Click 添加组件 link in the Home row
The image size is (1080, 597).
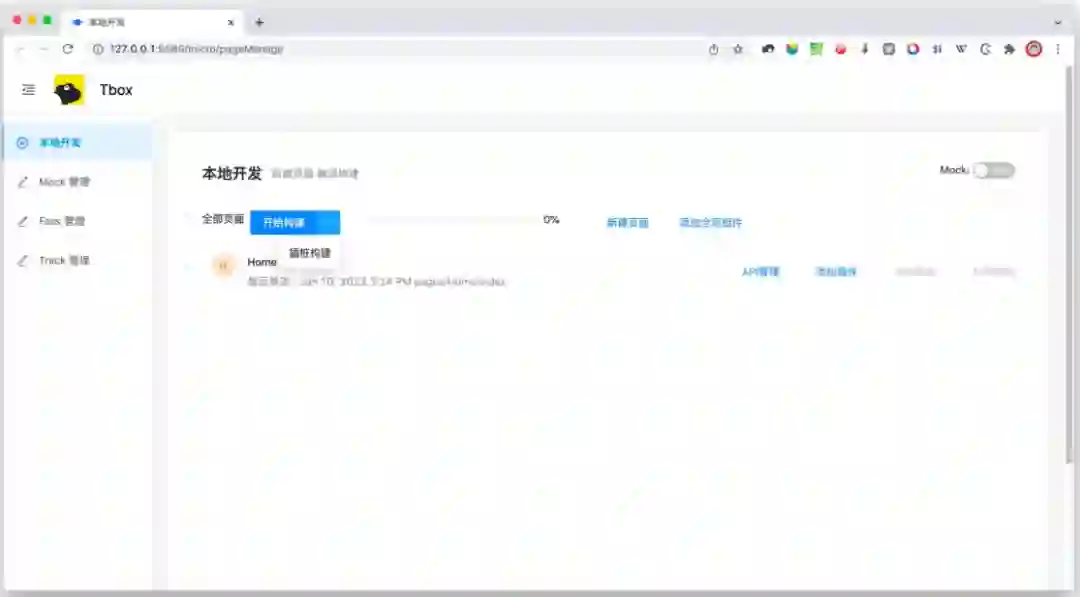[x=836, y=271]
